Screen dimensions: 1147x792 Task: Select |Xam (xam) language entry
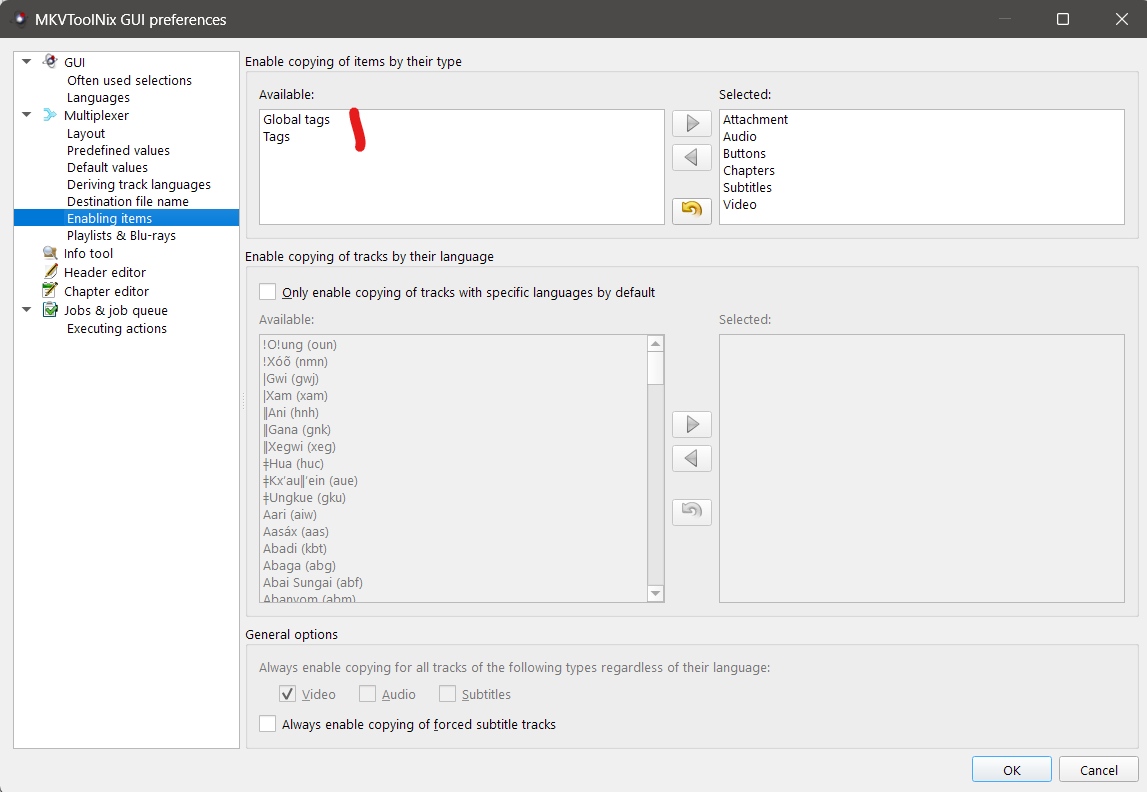coord(296,396)
